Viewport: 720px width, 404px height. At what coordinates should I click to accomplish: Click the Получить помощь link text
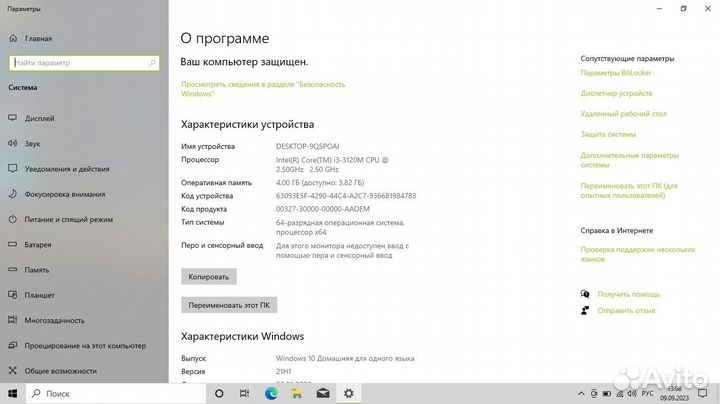point(628,294)
